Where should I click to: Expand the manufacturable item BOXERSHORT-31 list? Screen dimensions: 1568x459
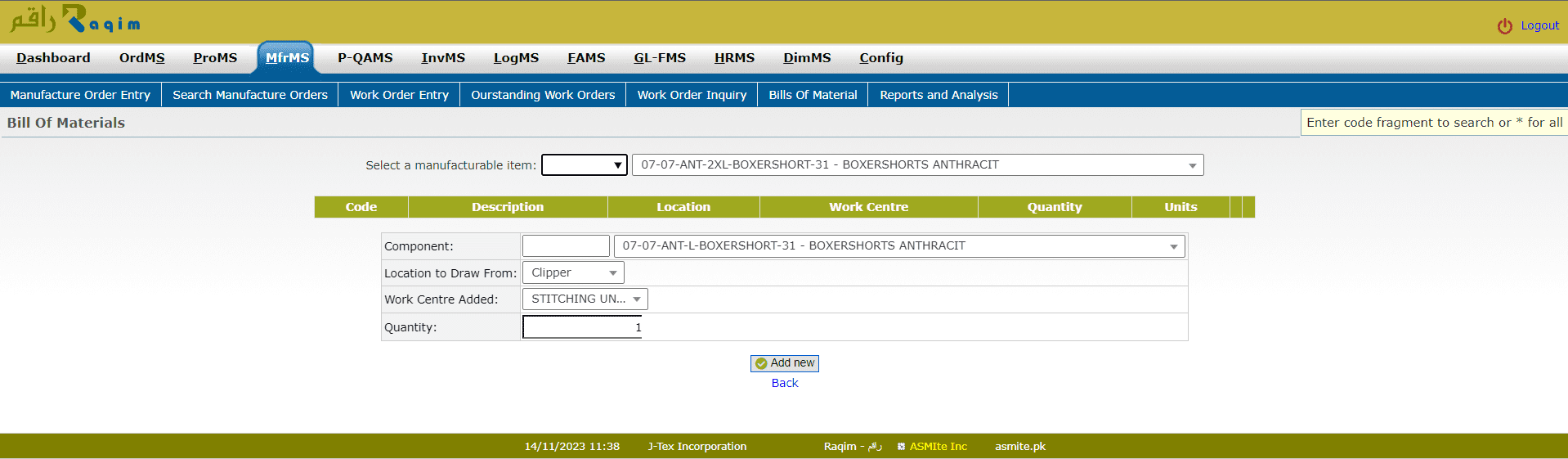(916, 165)
